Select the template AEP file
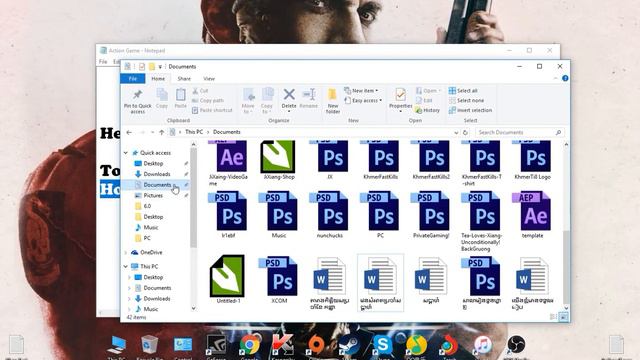This screenshot has width=640, height=360. (x=532, y=215)
